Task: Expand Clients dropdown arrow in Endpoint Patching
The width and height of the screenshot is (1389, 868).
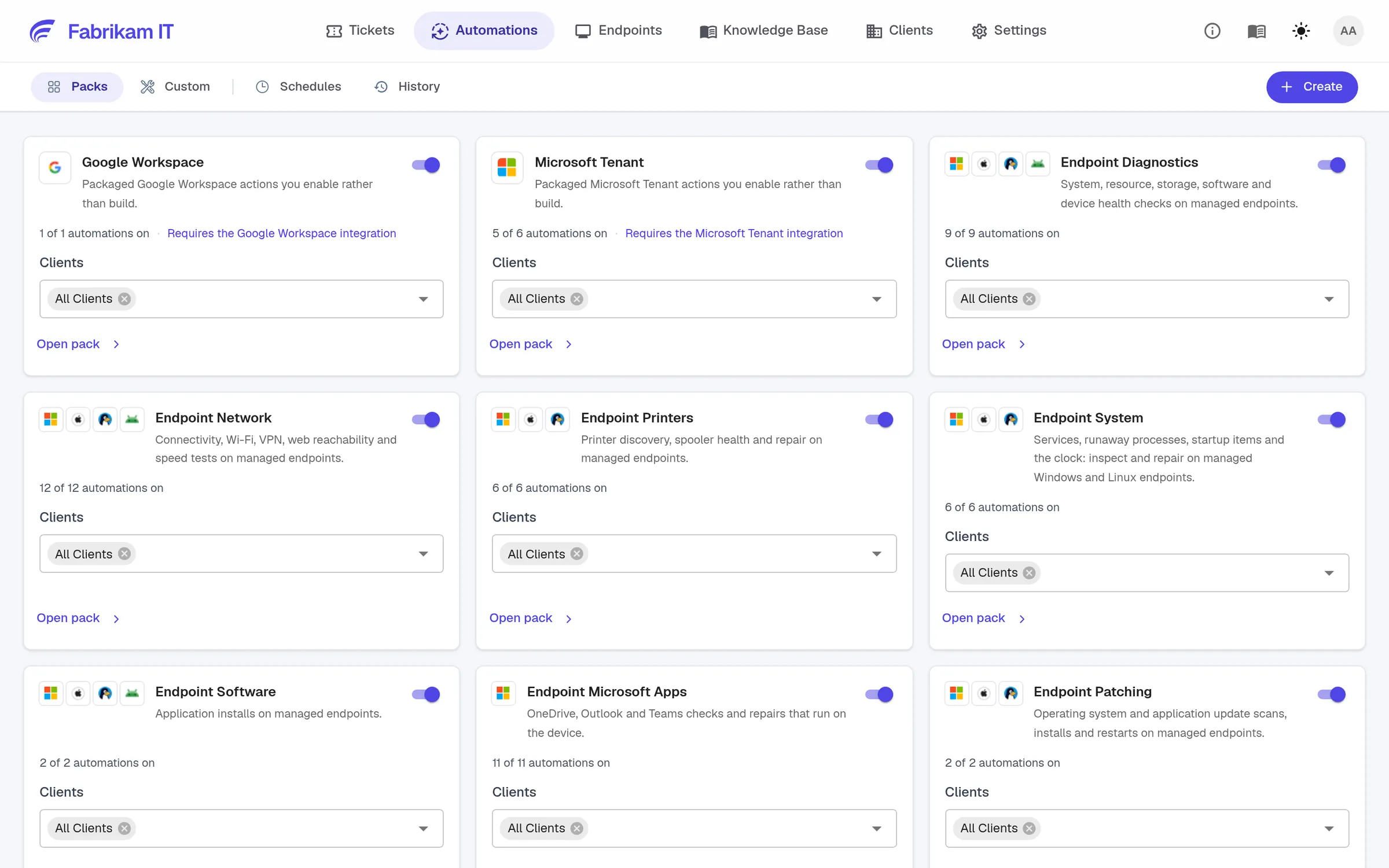Action: [1329, 829]
